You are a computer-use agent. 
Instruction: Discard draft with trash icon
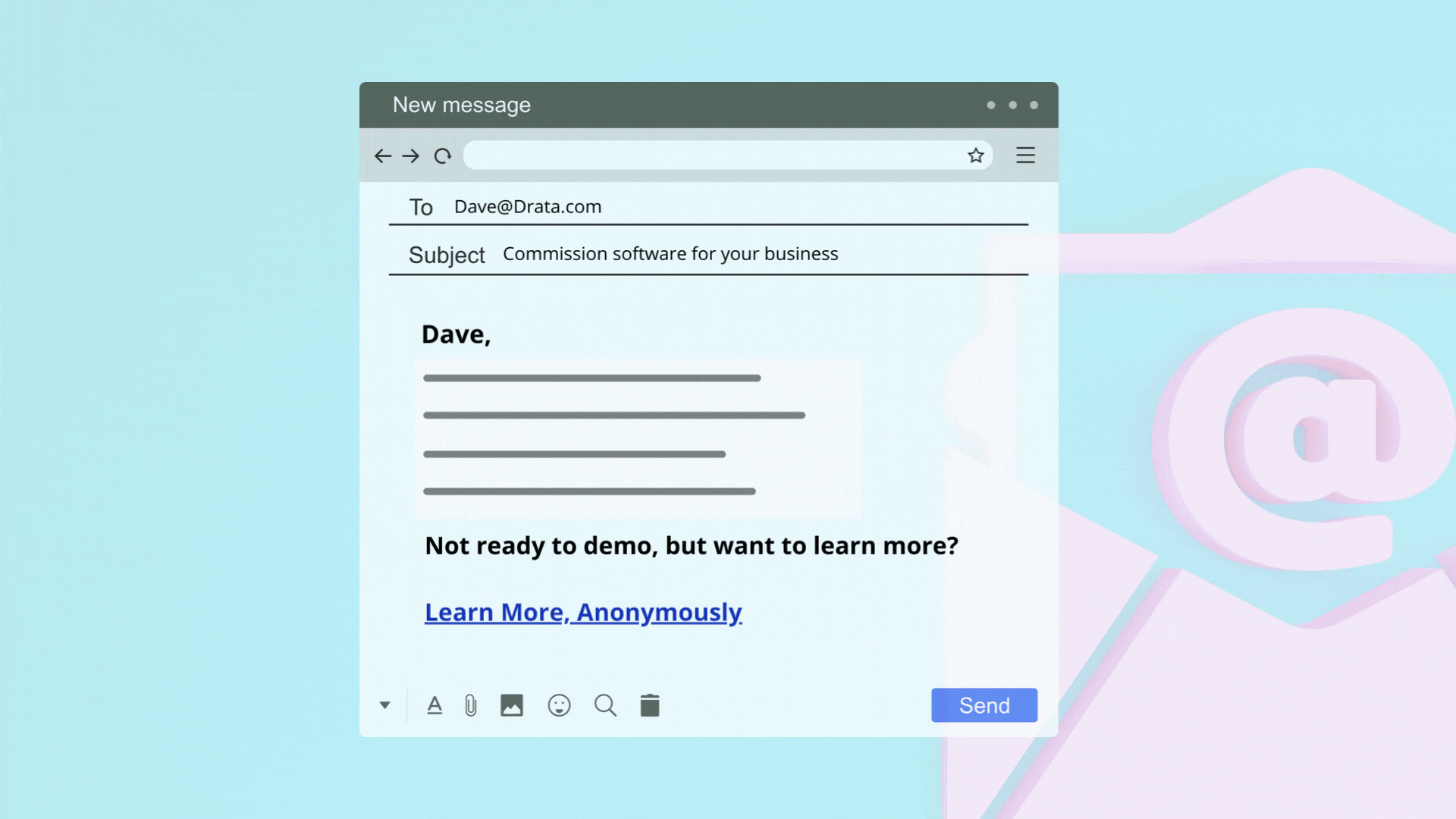pyautogui.click(x=650, y=705)
